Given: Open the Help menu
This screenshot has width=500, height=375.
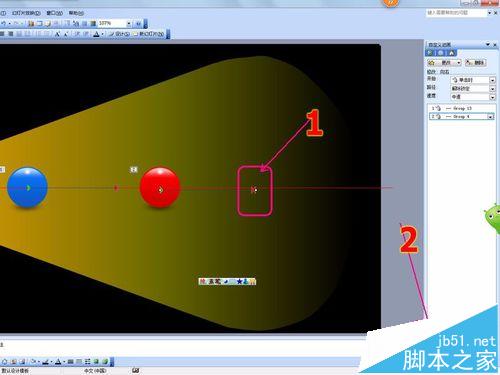Looking at the screenshot, I should coord(76,13).
